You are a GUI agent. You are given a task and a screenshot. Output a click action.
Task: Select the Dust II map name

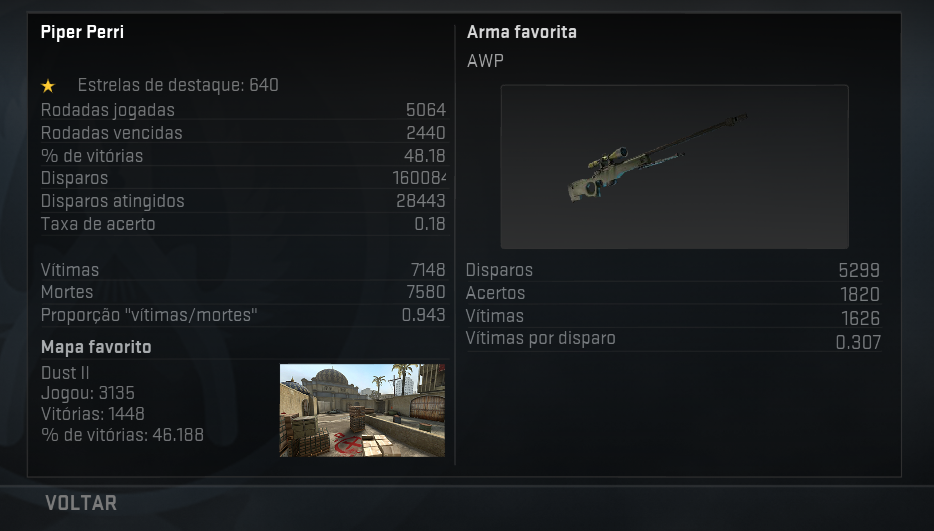pyautogui.click(x=65, y=373)
